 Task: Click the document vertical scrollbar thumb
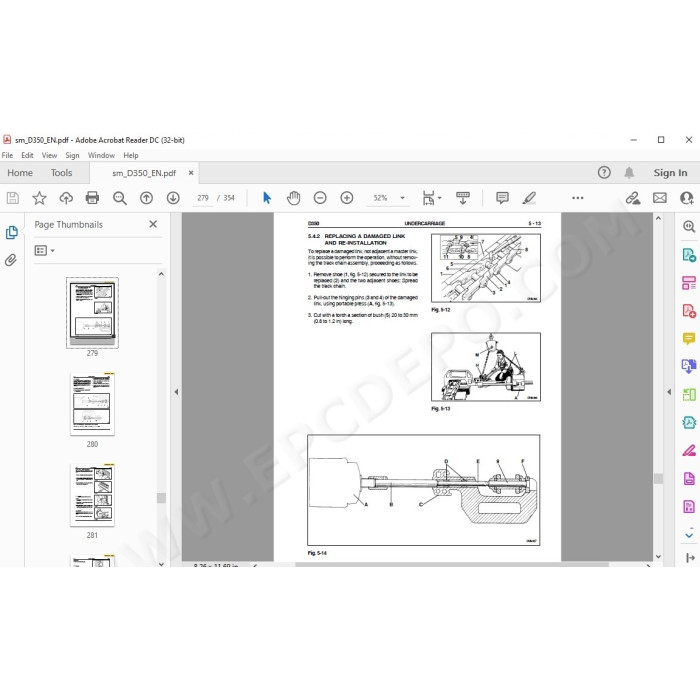pos(658,479)
